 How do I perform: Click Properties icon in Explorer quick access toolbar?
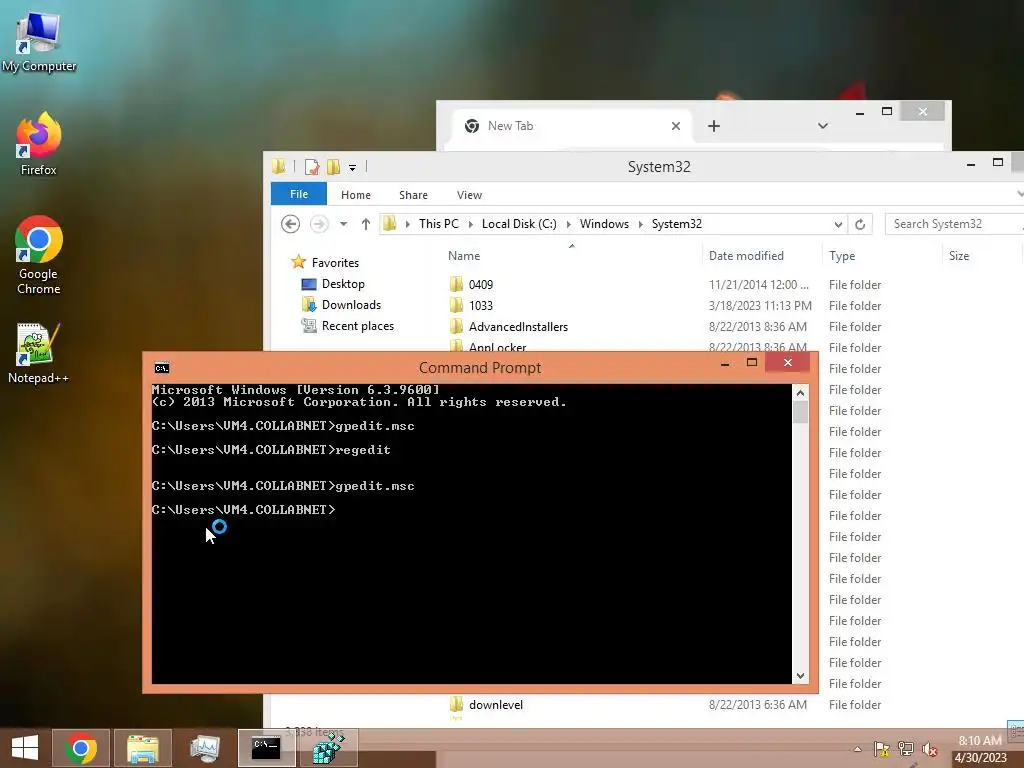312,167
